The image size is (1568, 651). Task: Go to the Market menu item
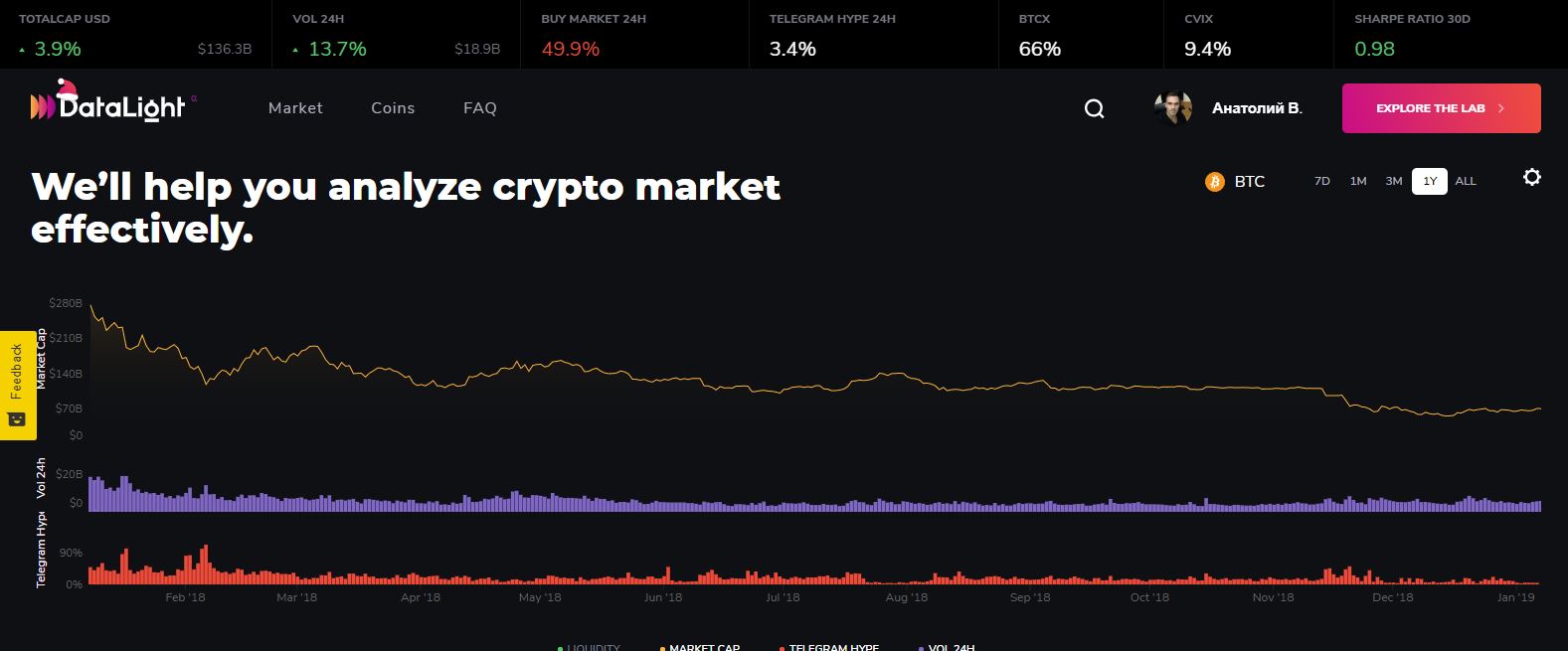coord(295,108)
